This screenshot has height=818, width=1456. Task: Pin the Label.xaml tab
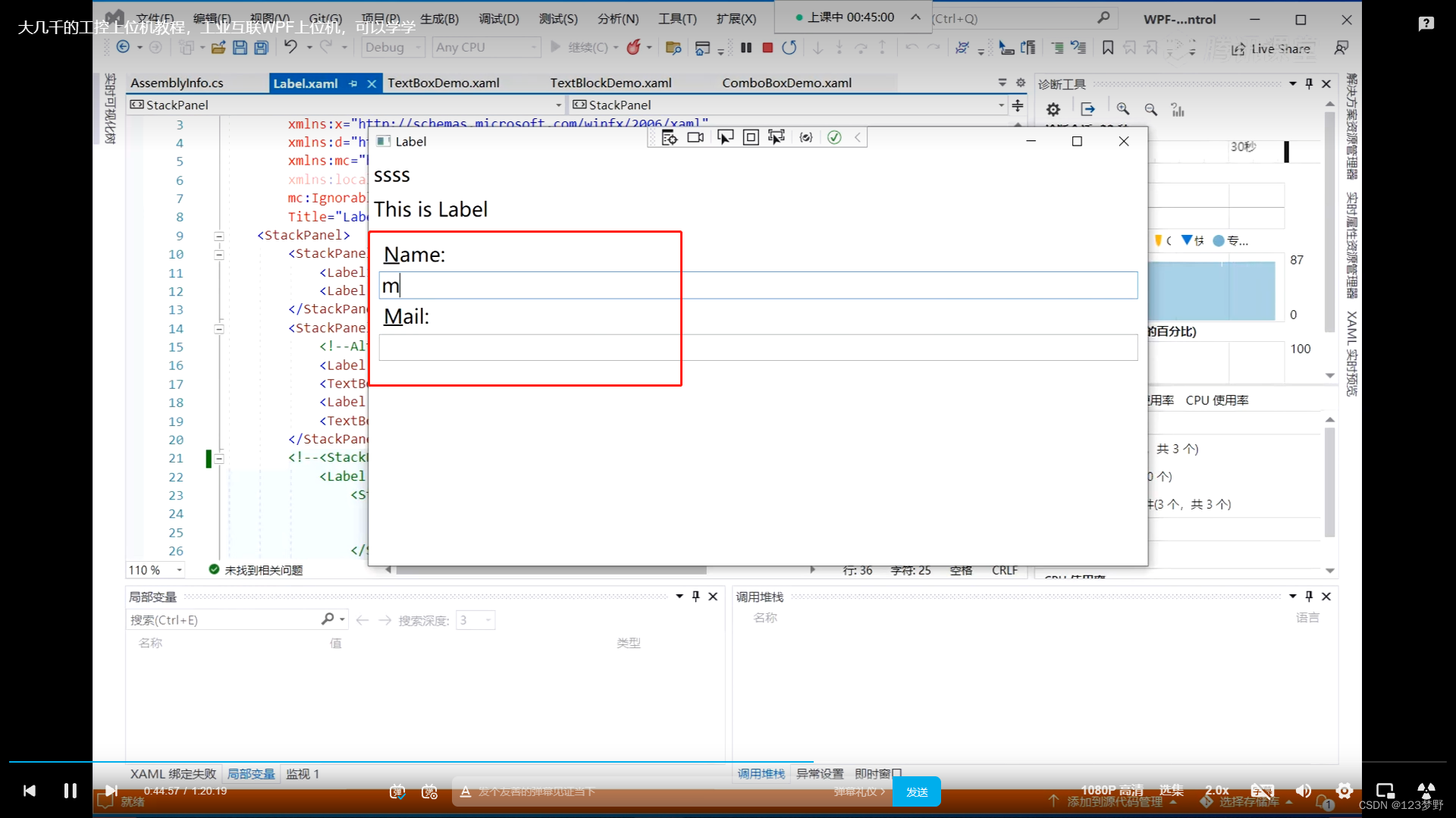coord(353,83)
